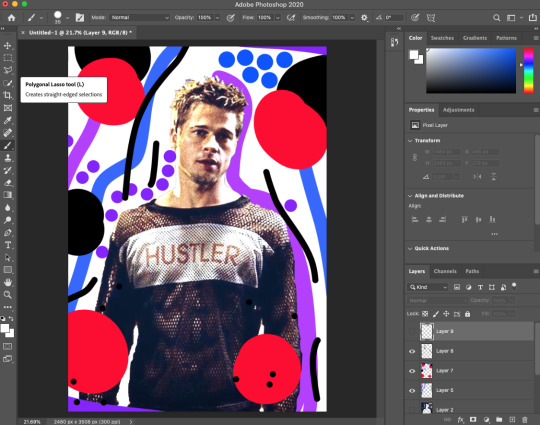Click the Home icon in options bar
540x425 pixels.
(x=11, y=18)
